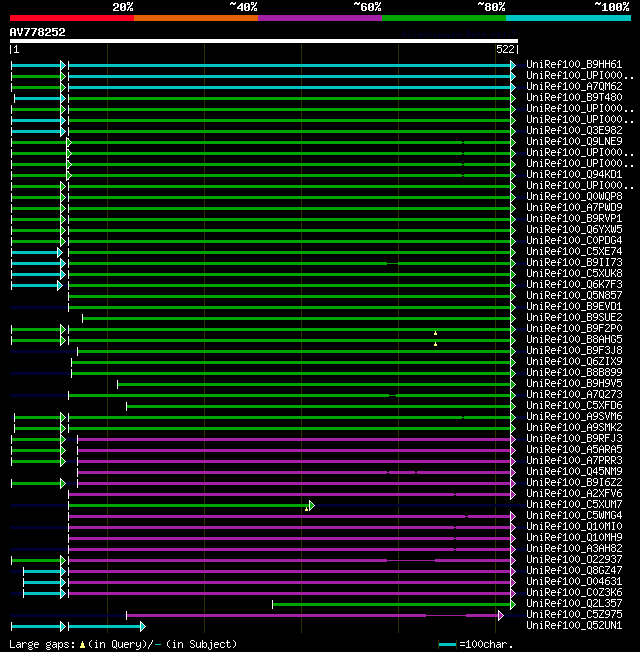
Task: Click the red 20% legend segment
Action: click(72, 18)
